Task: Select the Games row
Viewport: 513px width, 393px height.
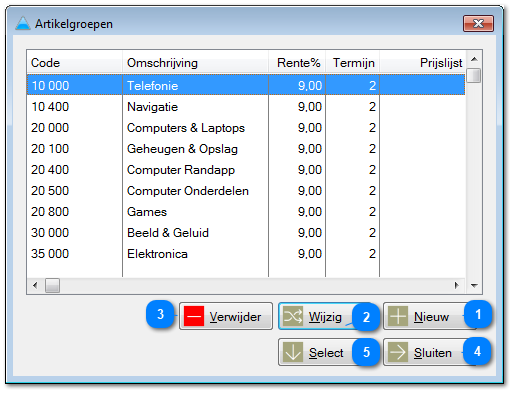Action: coord(246,212)
